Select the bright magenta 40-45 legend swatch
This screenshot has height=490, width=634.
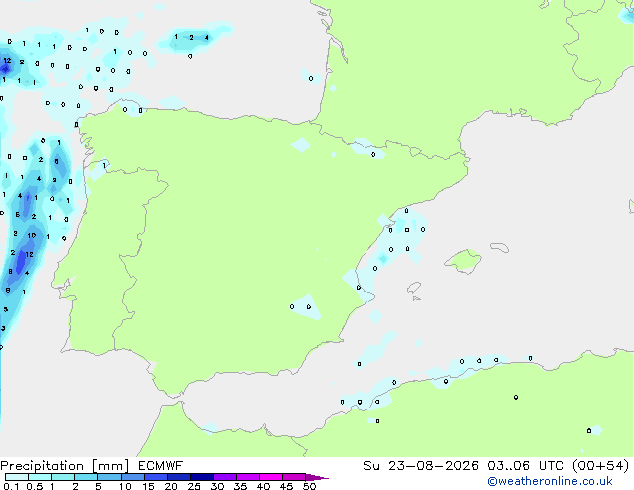coord(271,477)
